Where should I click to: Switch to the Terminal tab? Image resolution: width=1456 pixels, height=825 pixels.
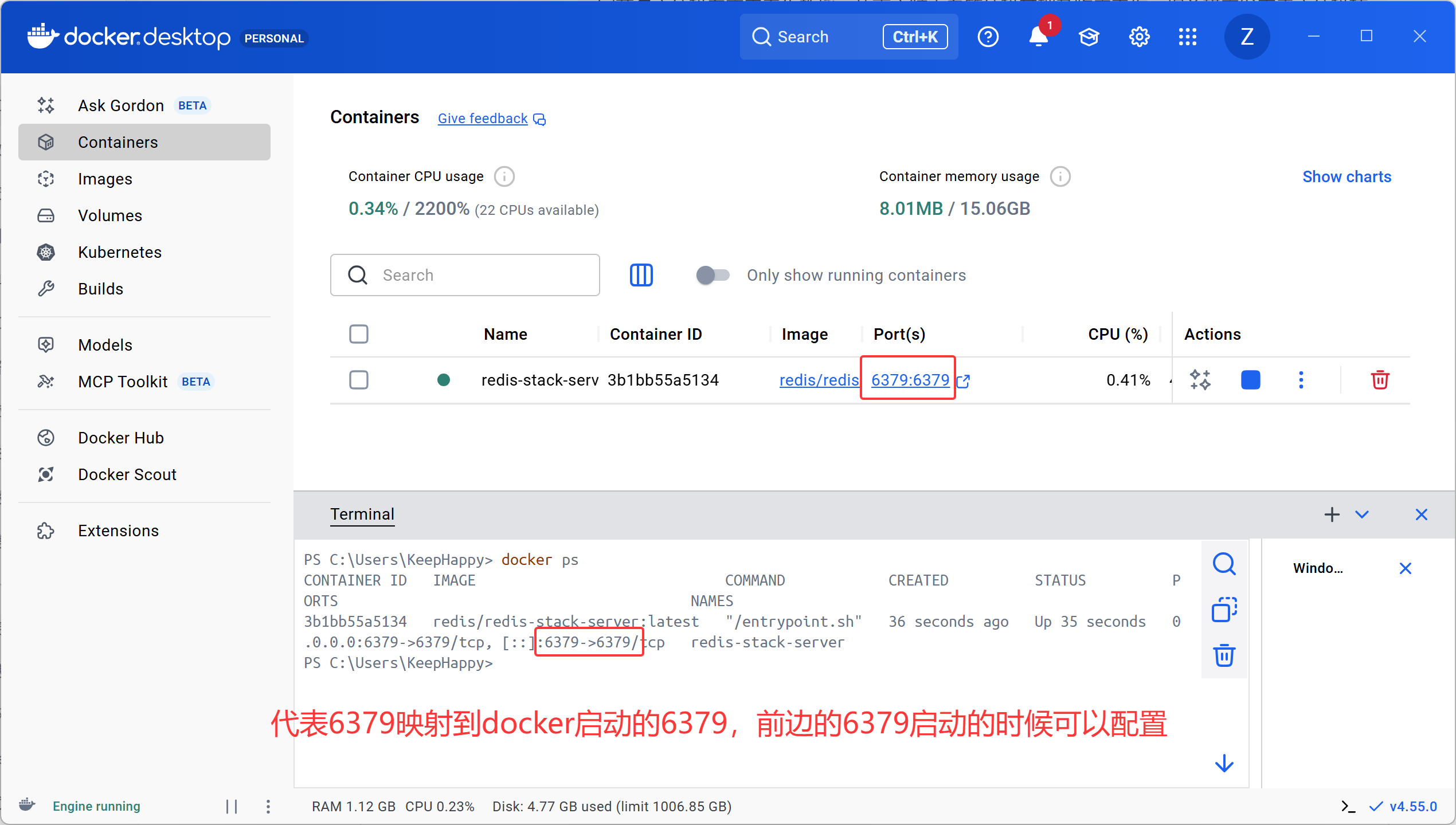pyautogui.click(x=362, y=514)
